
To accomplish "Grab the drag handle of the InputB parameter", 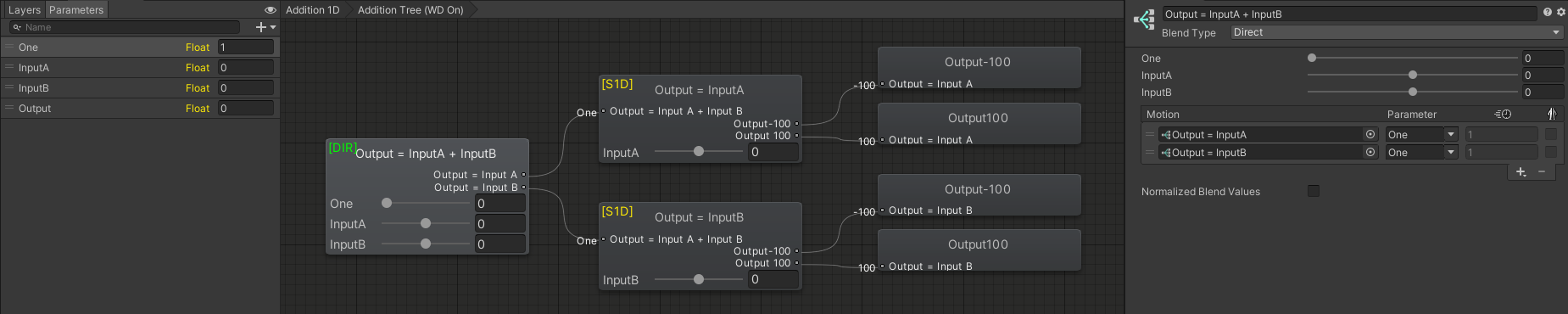I will pos(10,87).
